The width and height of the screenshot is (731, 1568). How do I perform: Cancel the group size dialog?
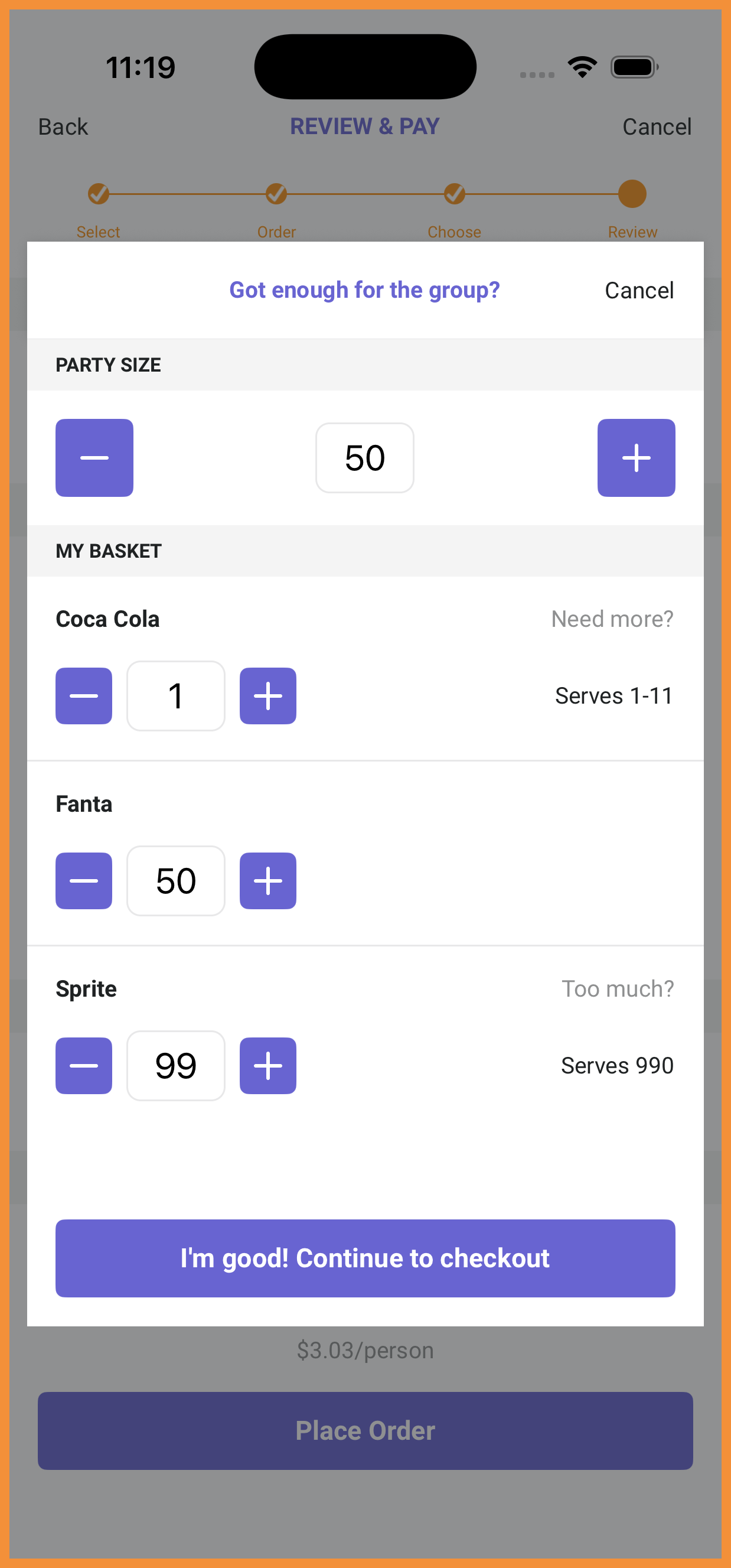639,290
